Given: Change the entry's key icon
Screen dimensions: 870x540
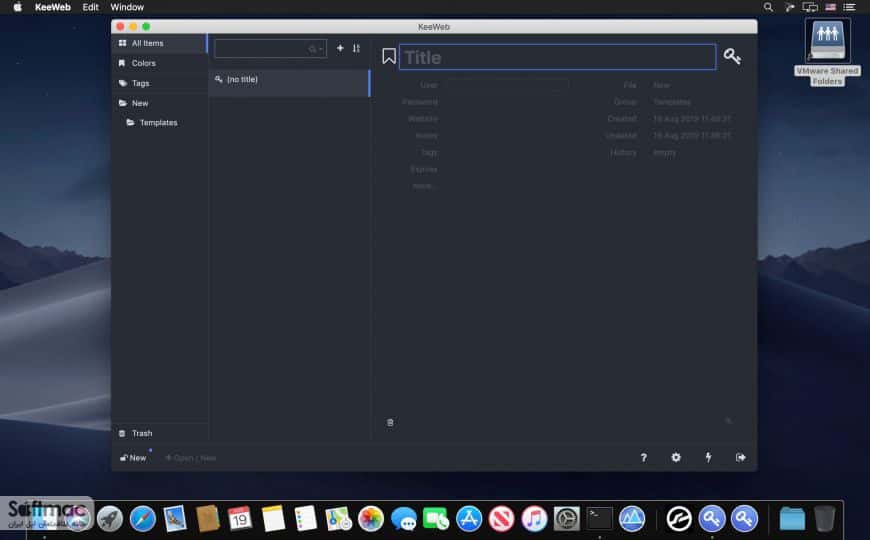Looking at the screenshot, I should tap(732, 56).
